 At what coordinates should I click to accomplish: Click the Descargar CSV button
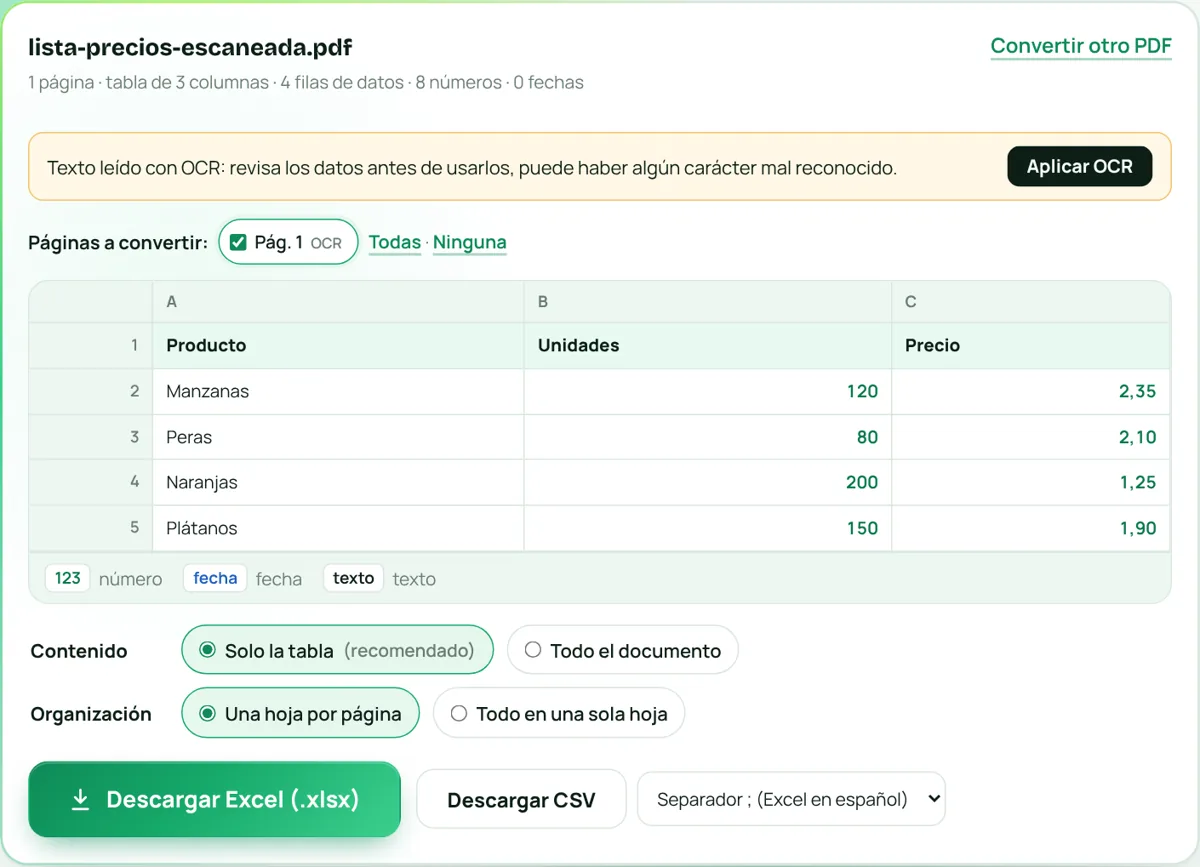pos(521,800)
